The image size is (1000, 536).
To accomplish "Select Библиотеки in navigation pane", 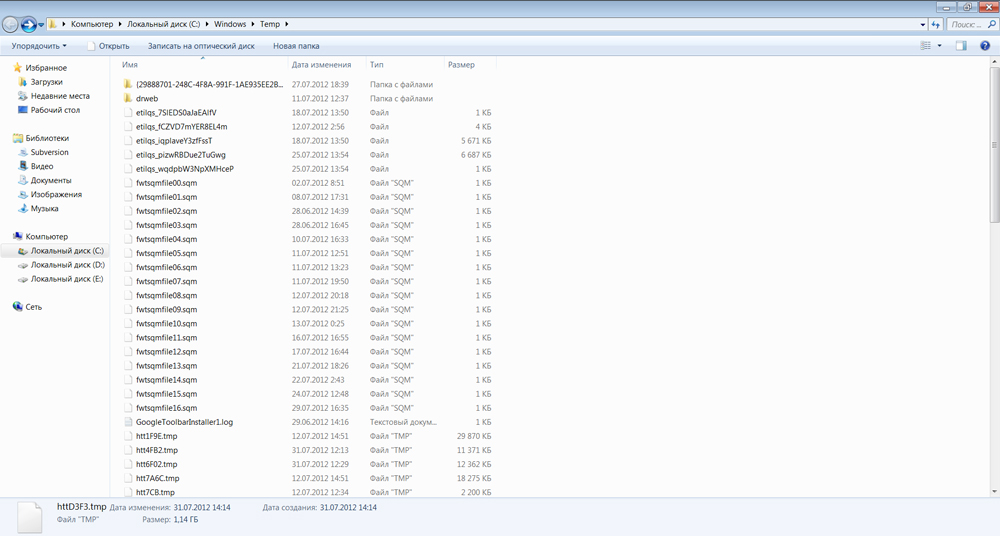I will 47,138.
